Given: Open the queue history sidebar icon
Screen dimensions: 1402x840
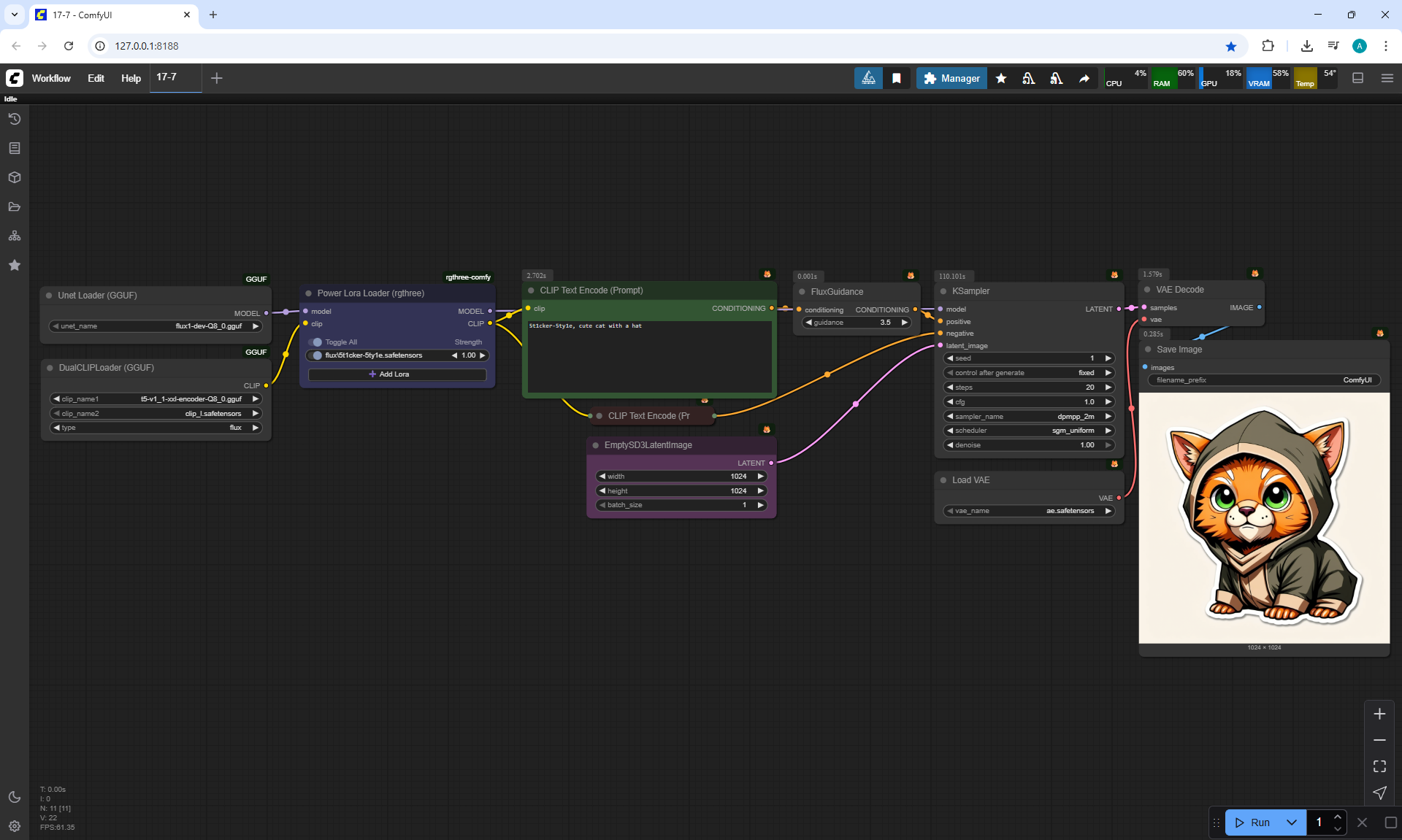Looking at the screenshot, I should pyautogui.click(x=15, y=119).
